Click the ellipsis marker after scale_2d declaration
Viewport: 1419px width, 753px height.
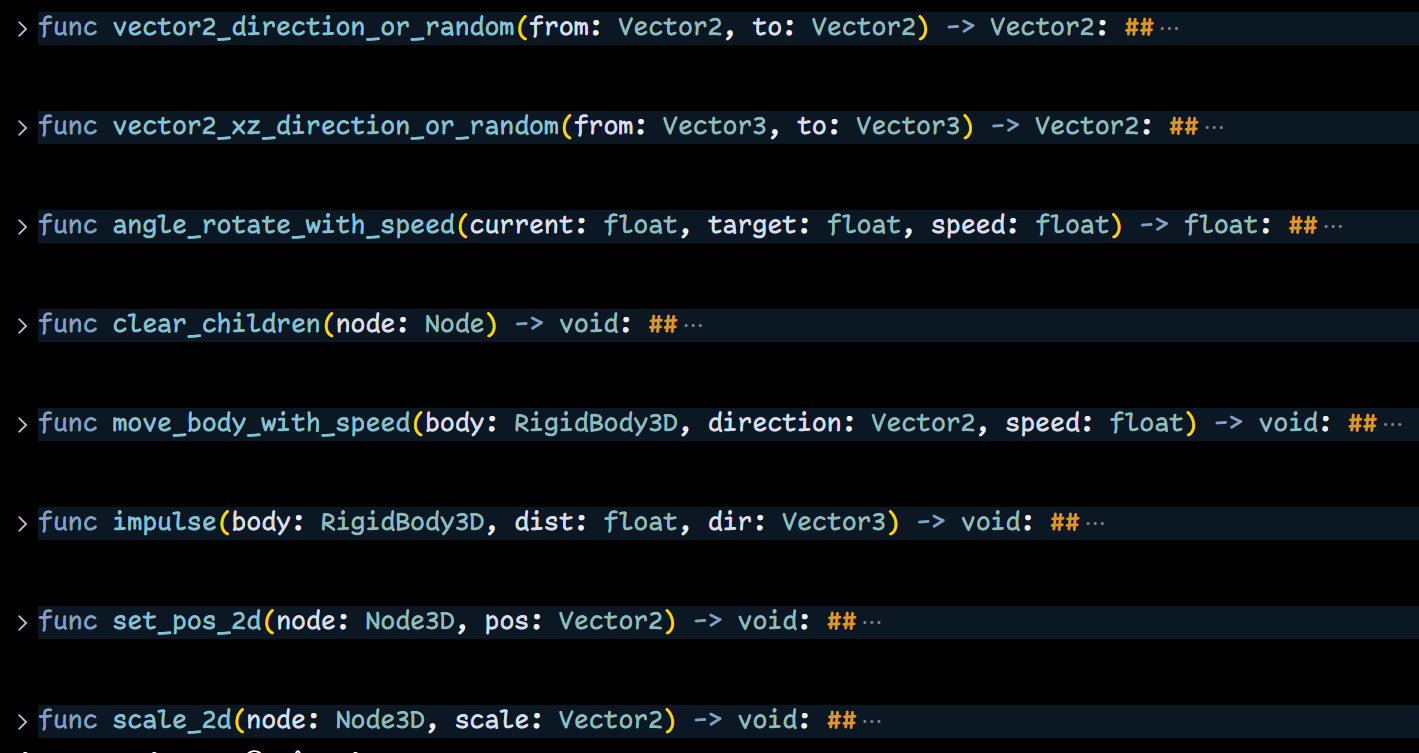coord(872,721)
